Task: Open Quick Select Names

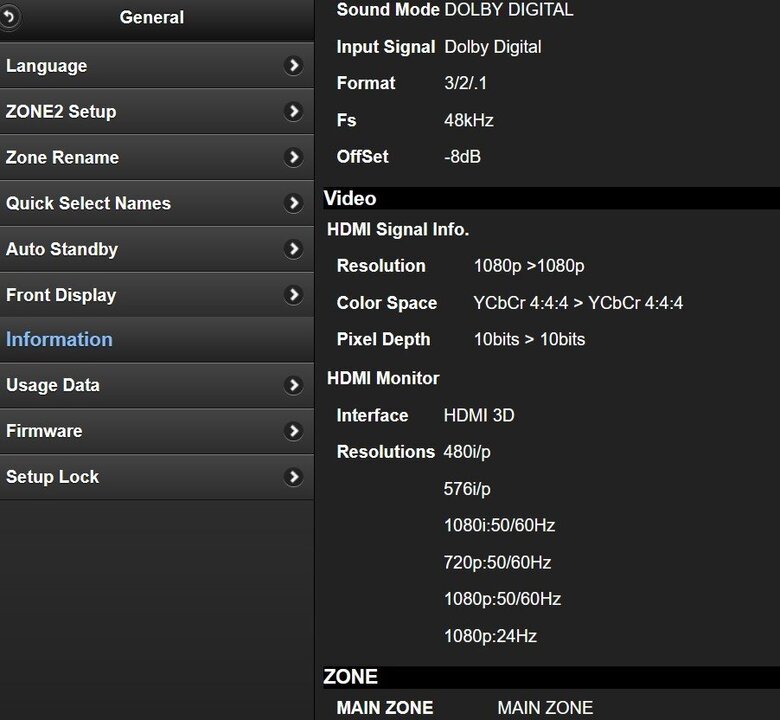Action: 157,203
